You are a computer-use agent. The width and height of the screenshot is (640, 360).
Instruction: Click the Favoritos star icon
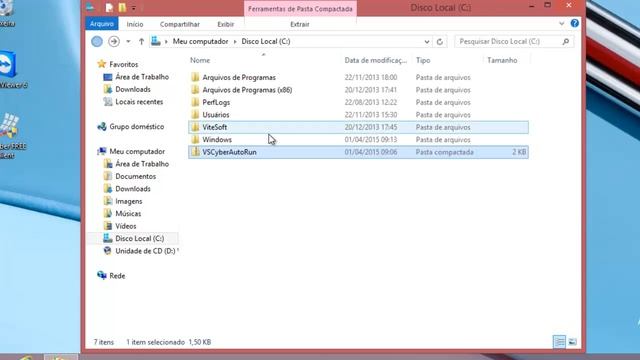click(x=102, y=64)
